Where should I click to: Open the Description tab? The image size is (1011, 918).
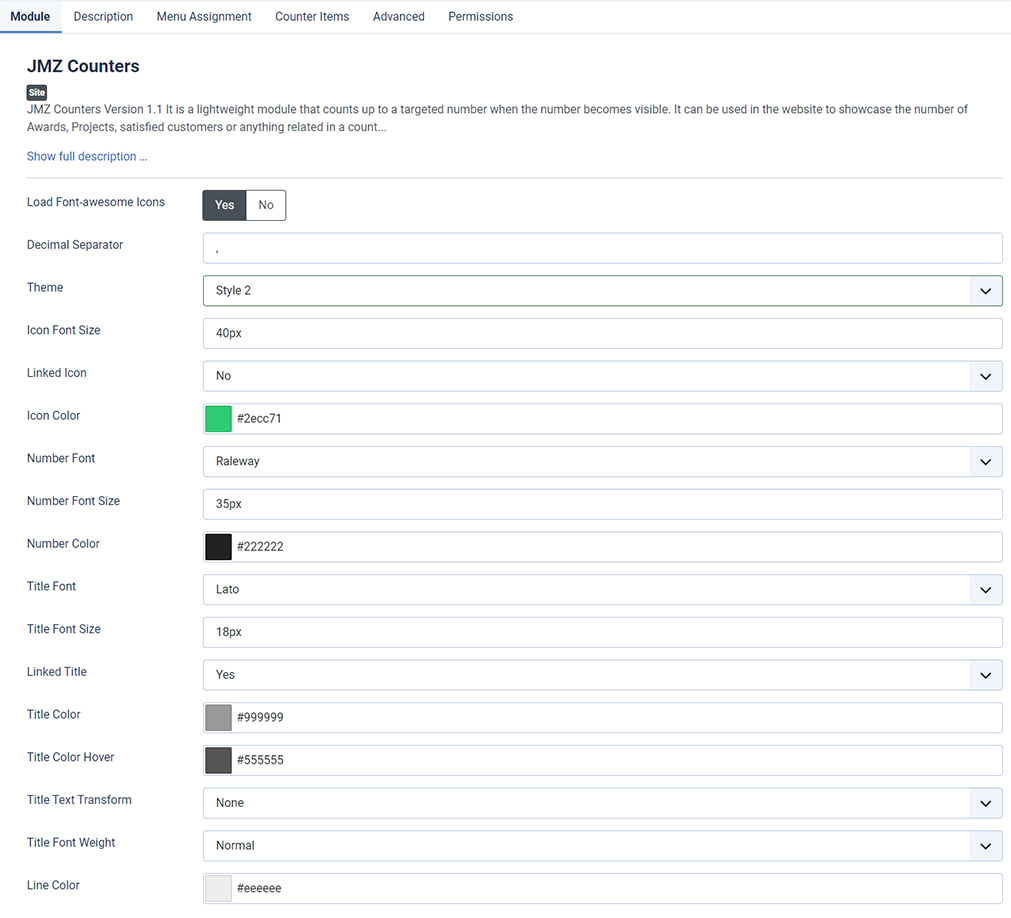103,17
